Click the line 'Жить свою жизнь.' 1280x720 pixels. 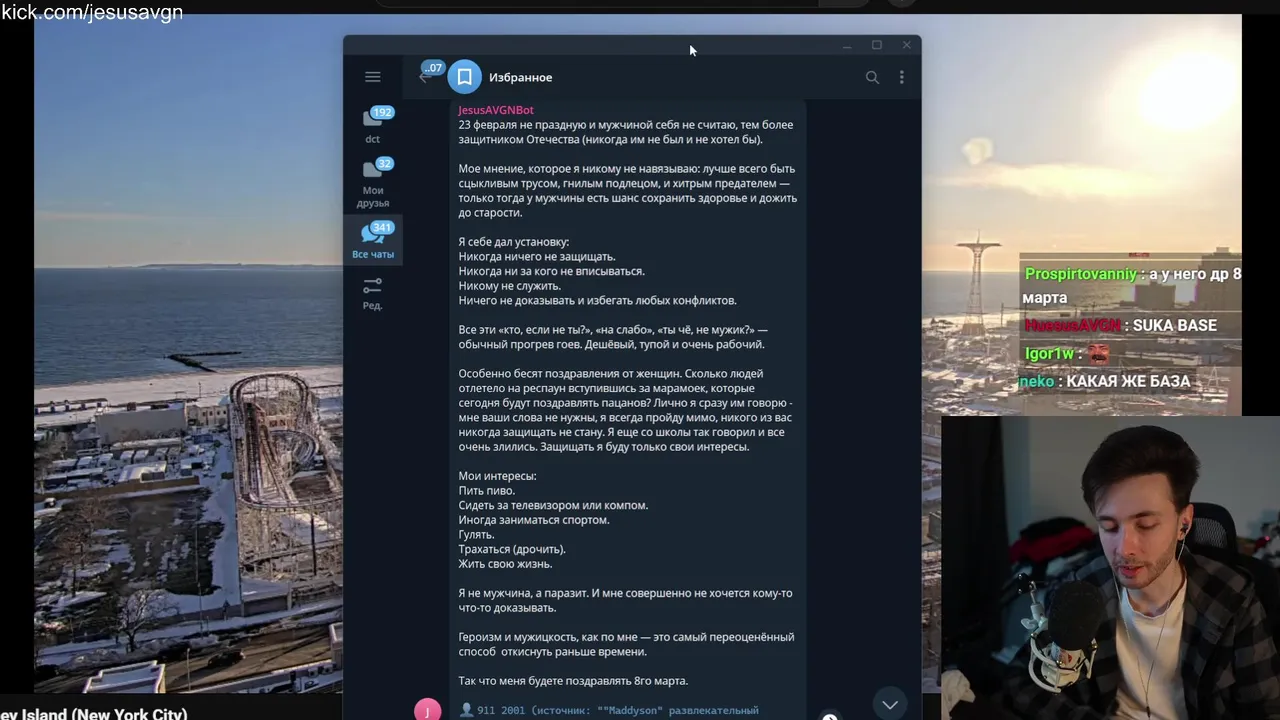(x=505, y=564)
